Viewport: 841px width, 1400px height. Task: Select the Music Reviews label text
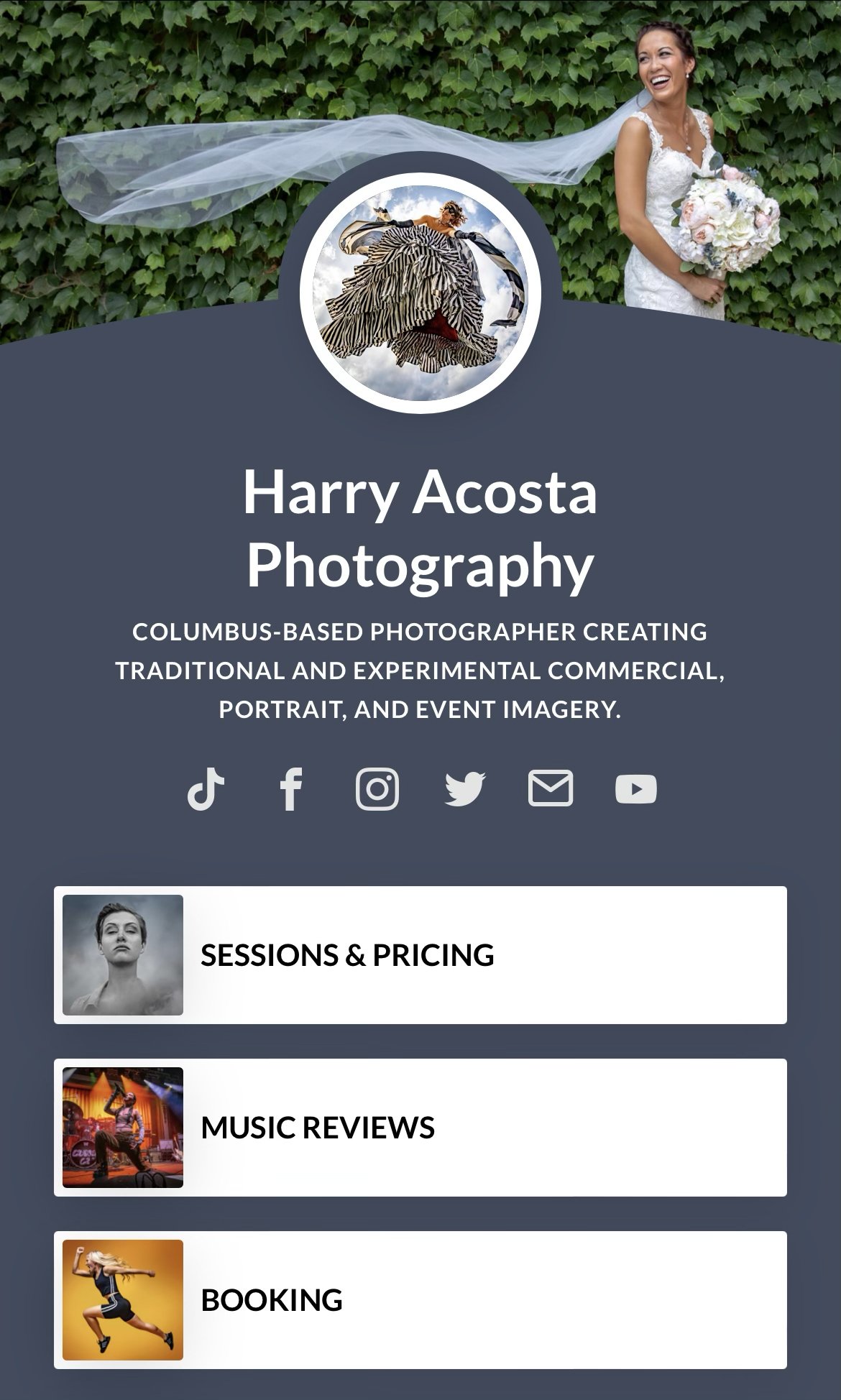coord(318,1128)
